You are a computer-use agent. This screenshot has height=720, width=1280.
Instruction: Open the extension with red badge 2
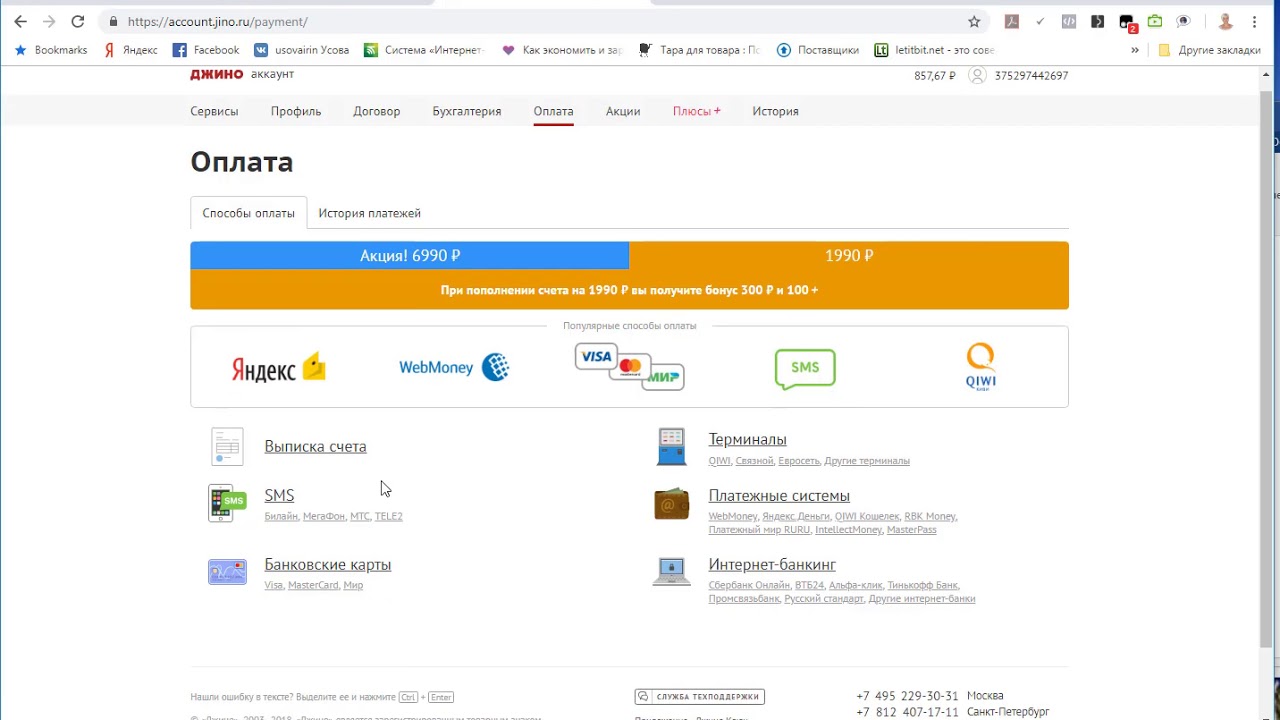(1127, 22)
